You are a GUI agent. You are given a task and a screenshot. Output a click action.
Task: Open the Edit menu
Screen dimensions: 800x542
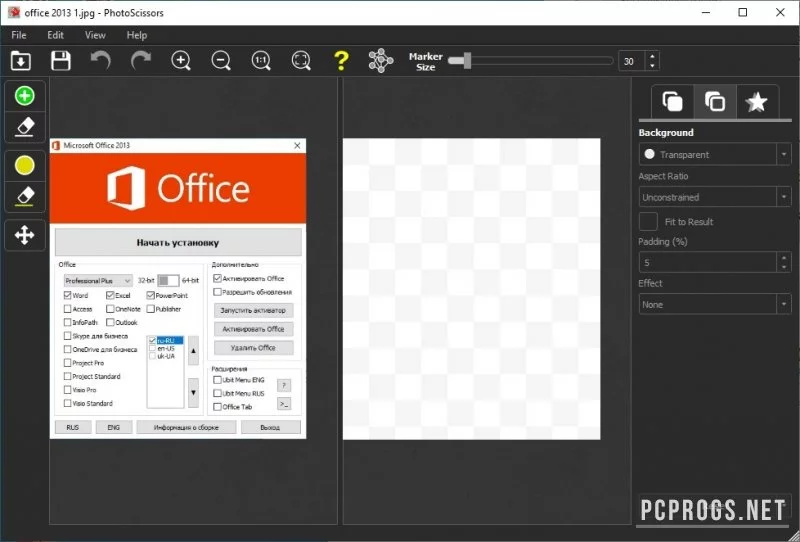coord(55,35)
